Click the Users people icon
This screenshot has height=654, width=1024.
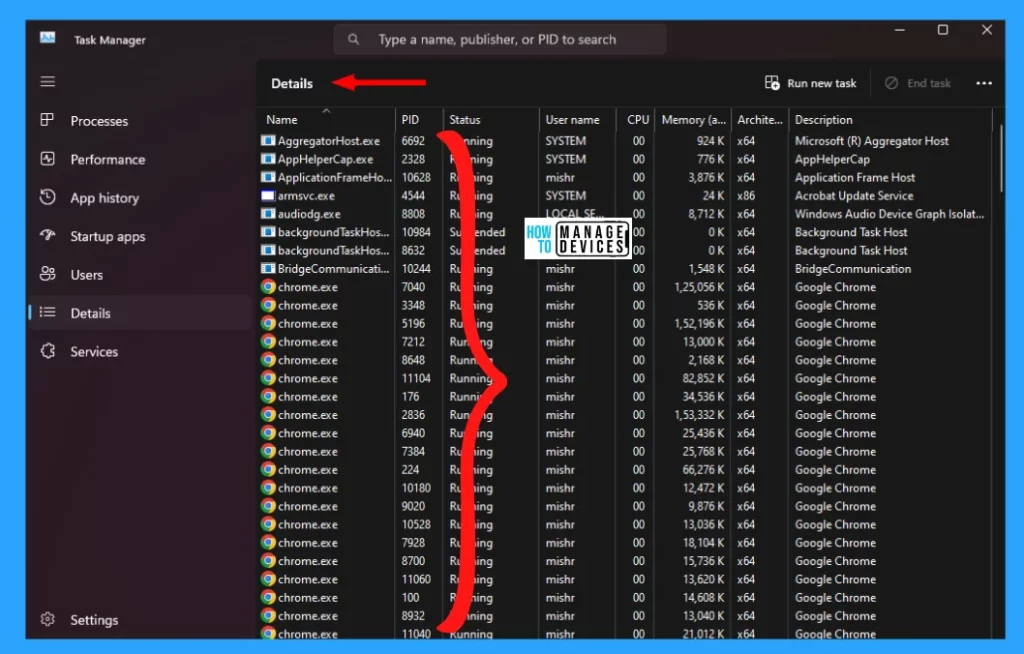pyautogui.click(x=48, y=274)
